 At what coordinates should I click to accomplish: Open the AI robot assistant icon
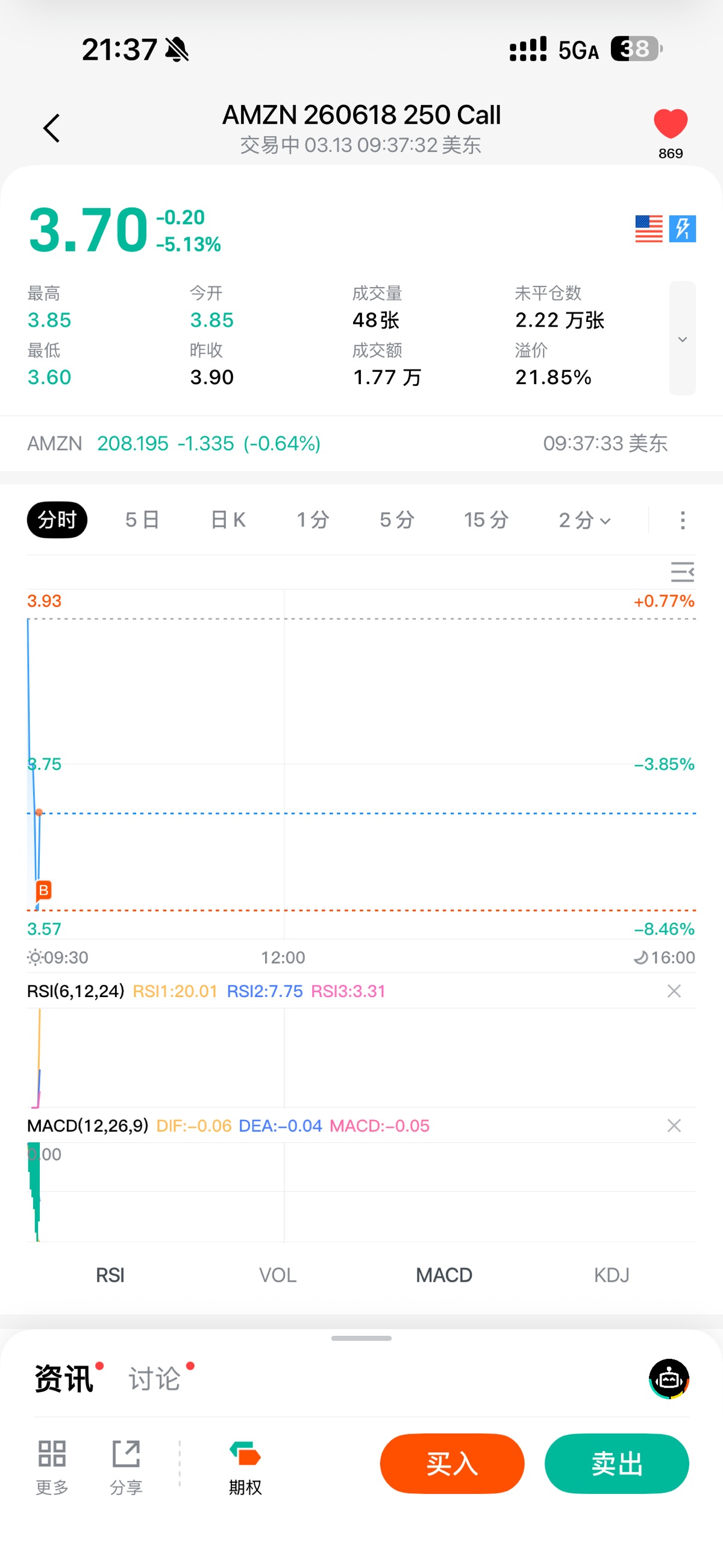click(669, 1379)
